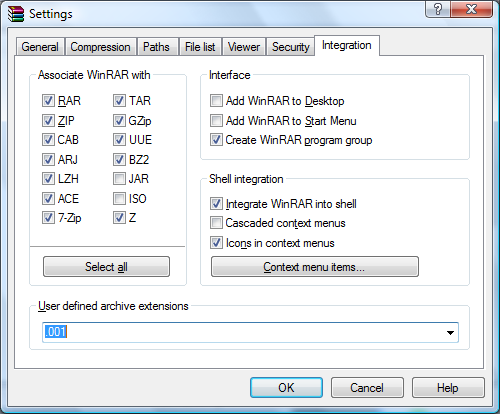This screenshot has width=500, height=414.
Task: Enable Cascaded context menus
Action: coord(216,223)
